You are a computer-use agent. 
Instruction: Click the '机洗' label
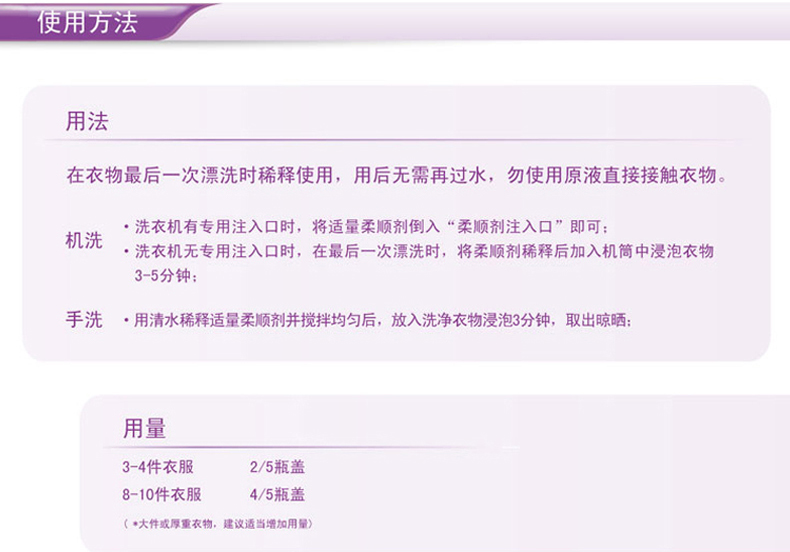pos(84,240)
